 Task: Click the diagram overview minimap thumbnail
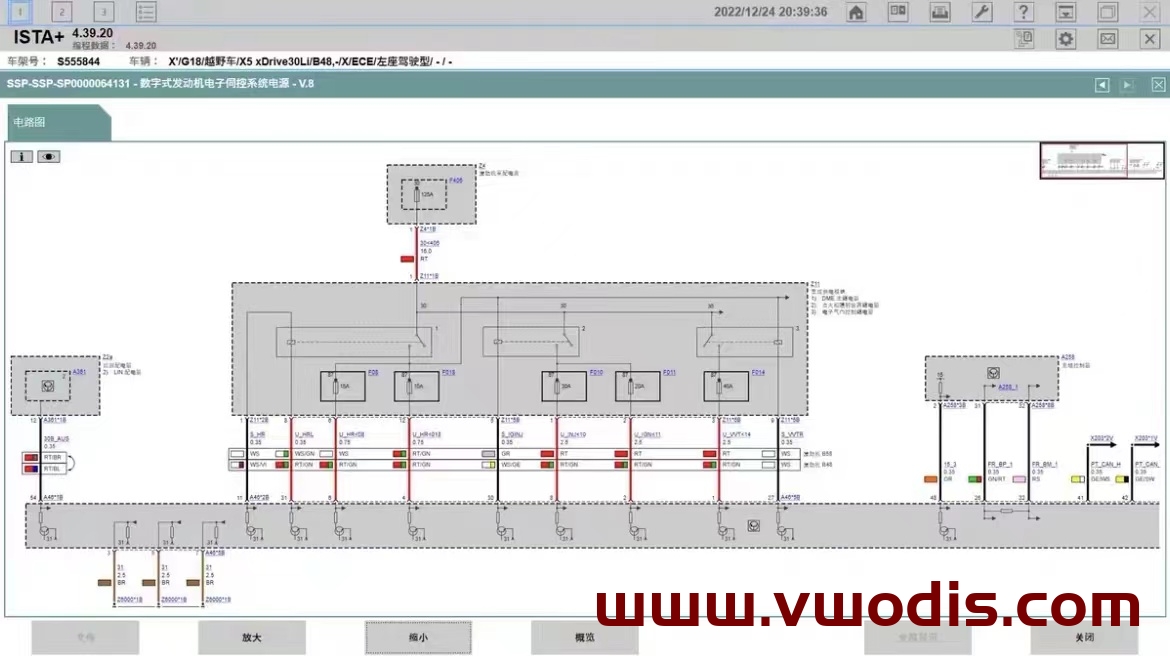1102,161
